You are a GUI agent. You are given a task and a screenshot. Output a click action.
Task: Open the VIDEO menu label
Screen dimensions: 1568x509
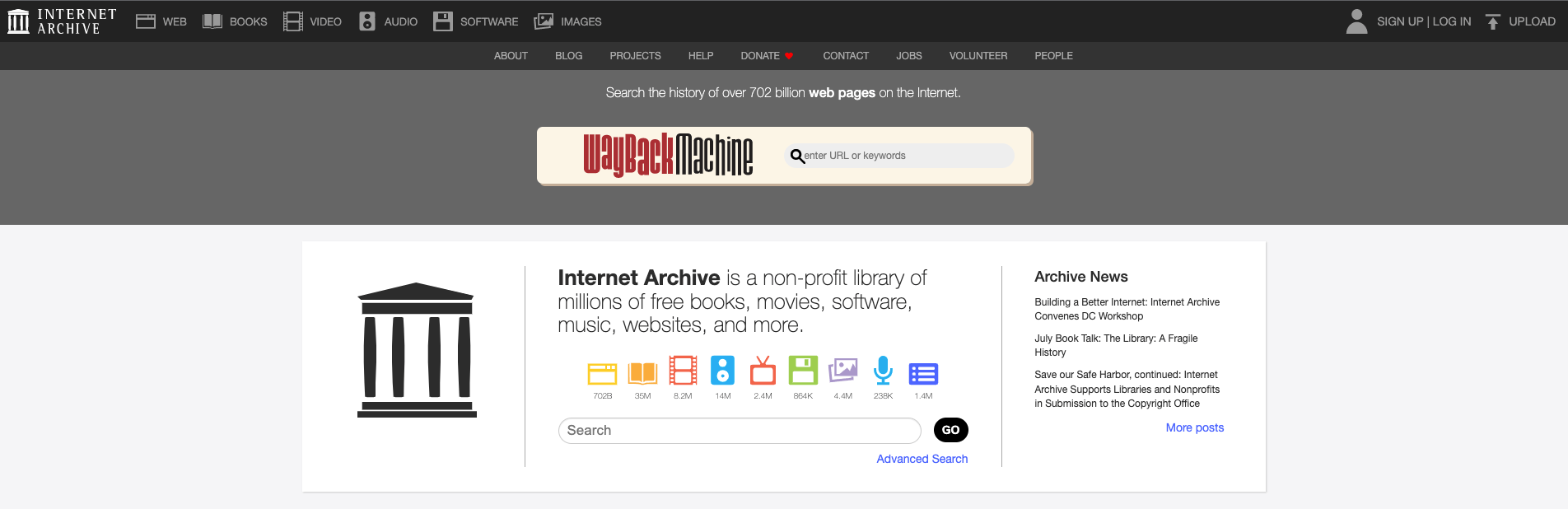coord(326,21)
